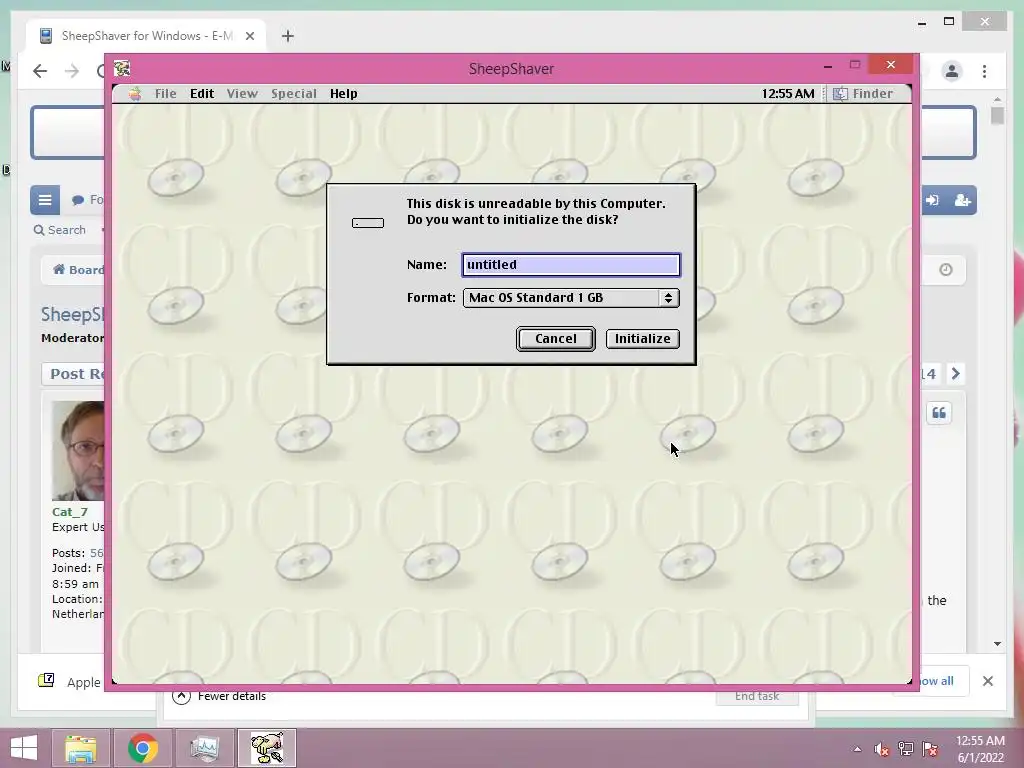This screenshot has height=768, width=1024.
Task: Click the Action Center flag icon
Action: [929, 749]
